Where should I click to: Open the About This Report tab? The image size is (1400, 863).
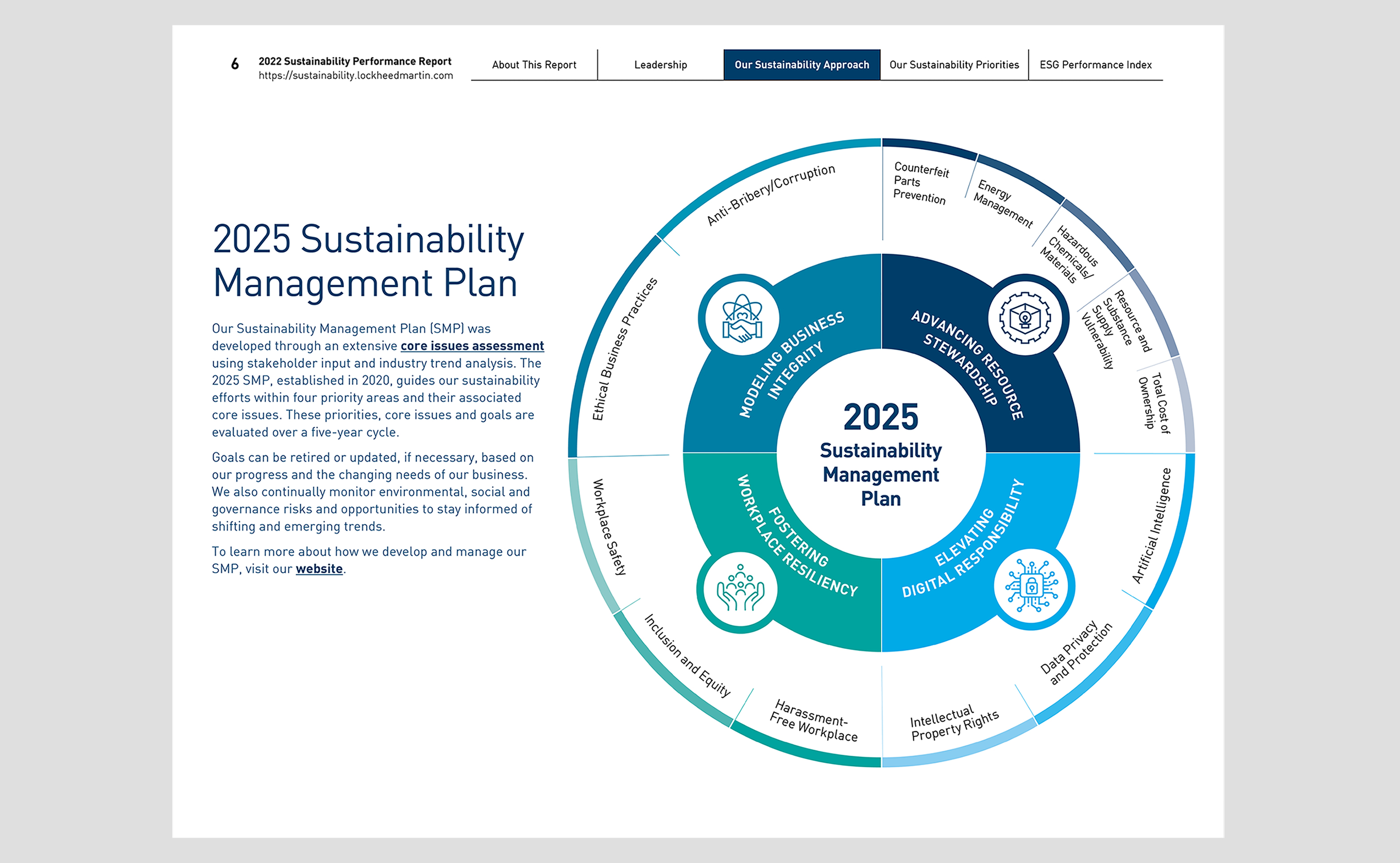[x=535, y=65]
